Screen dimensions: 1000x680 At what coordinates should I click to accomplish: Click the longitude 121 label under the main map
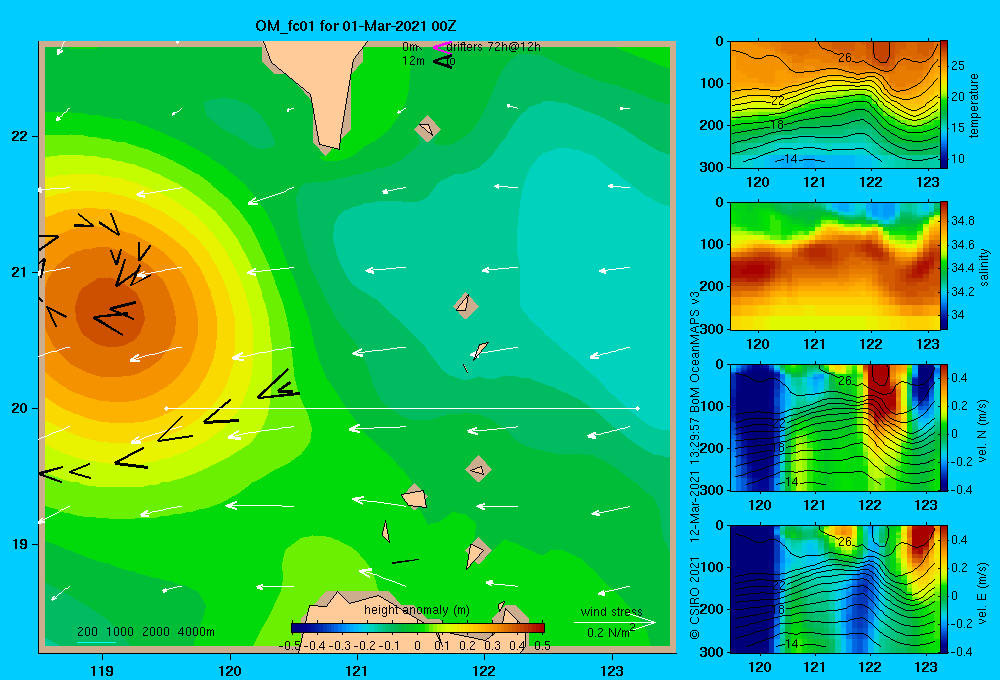(357, 670)
